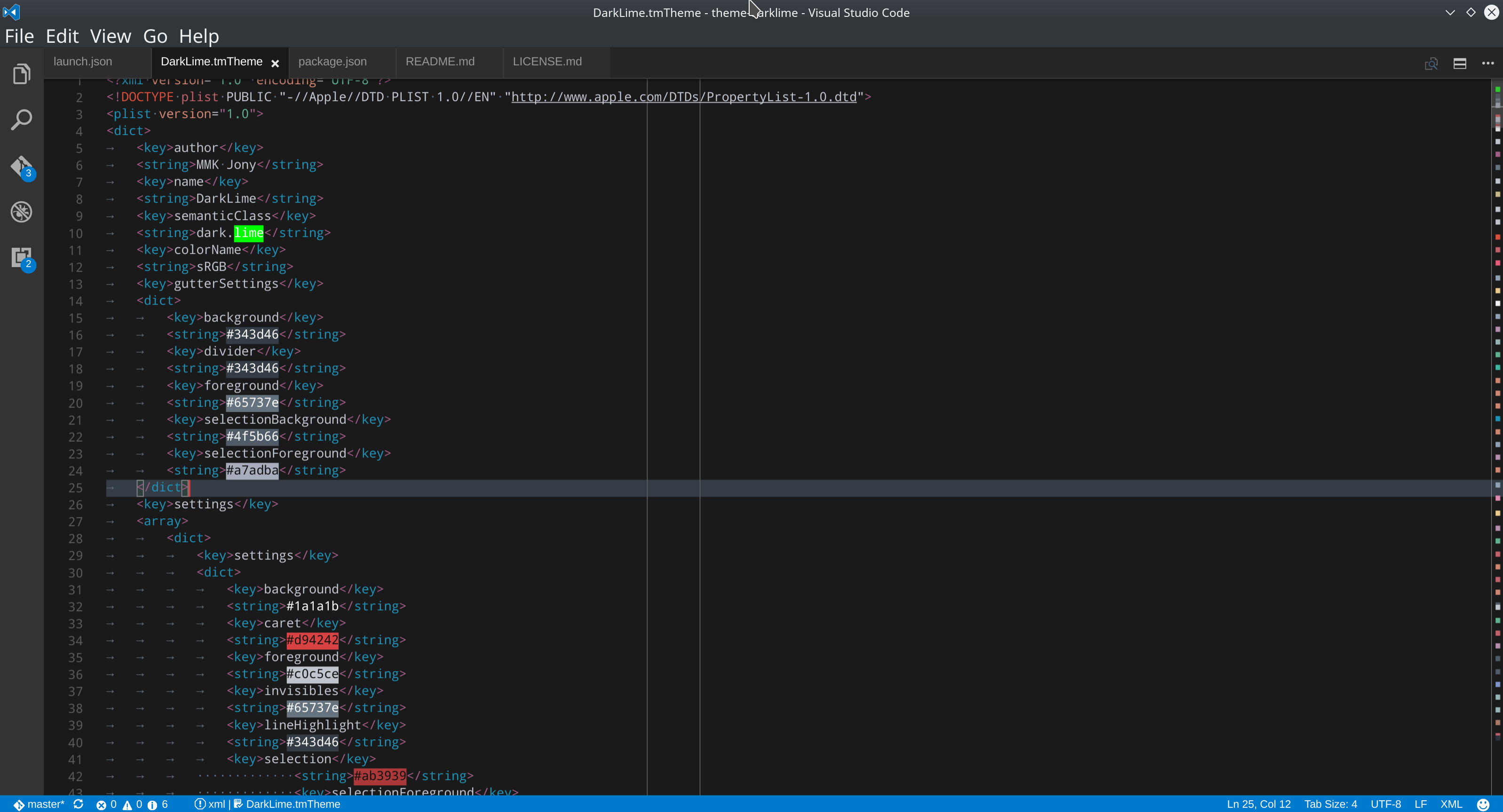
Task: Click the smiley feedback icon
Action: click(x=1483, y=804)
